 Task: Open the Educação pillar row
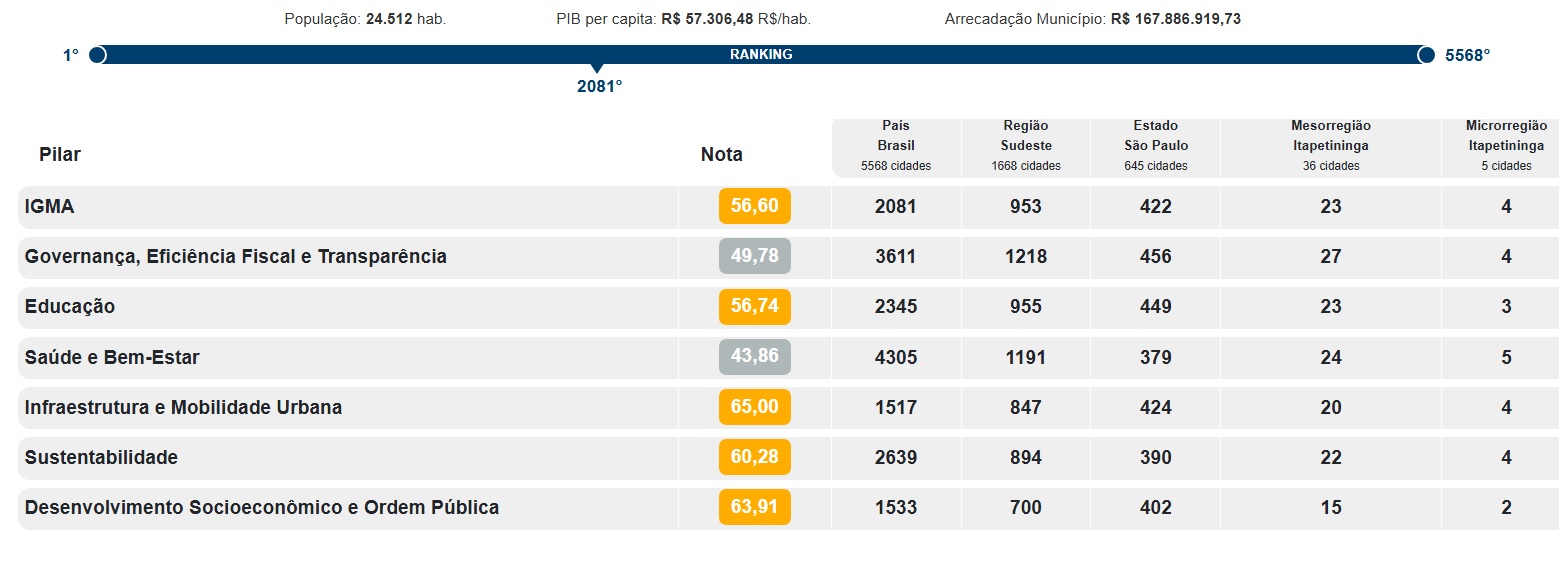pyautogui.click(x=70, y=307)
